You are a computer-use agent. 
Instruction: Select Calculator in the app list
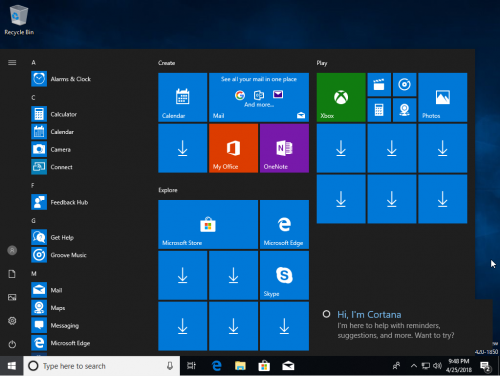(64, 114)
